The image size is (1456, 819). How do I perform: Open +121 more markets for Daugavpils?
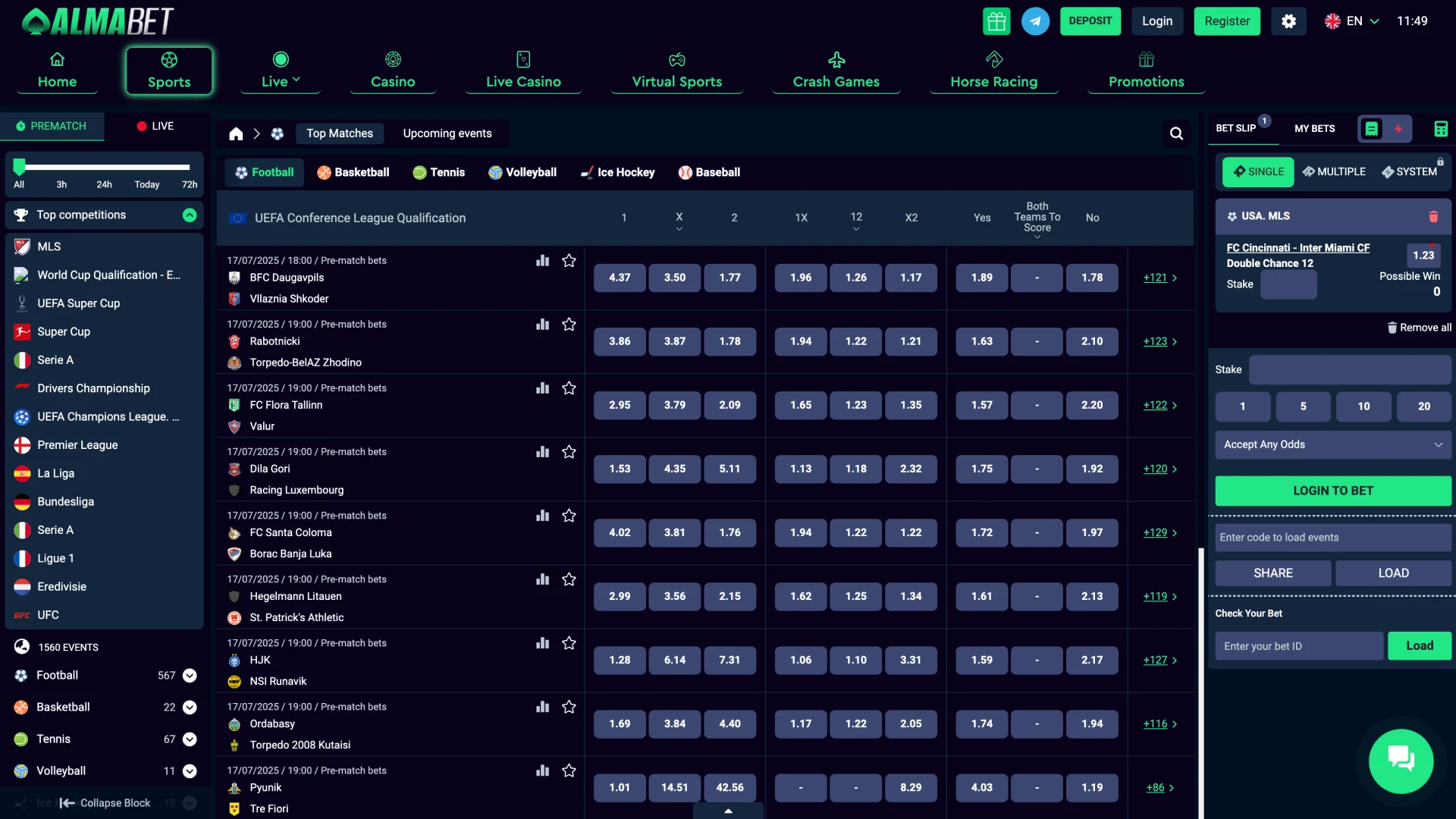pos(1160,278)
